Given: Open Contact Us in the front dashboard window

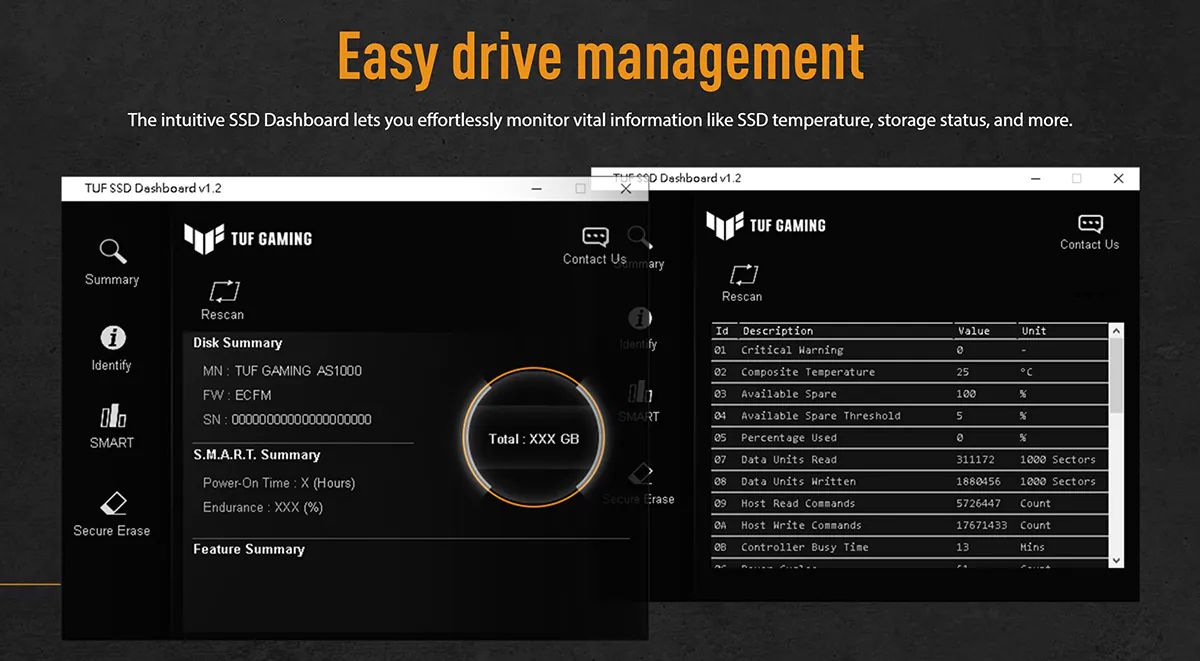Looking at the screenshot, I should point(595,246).
